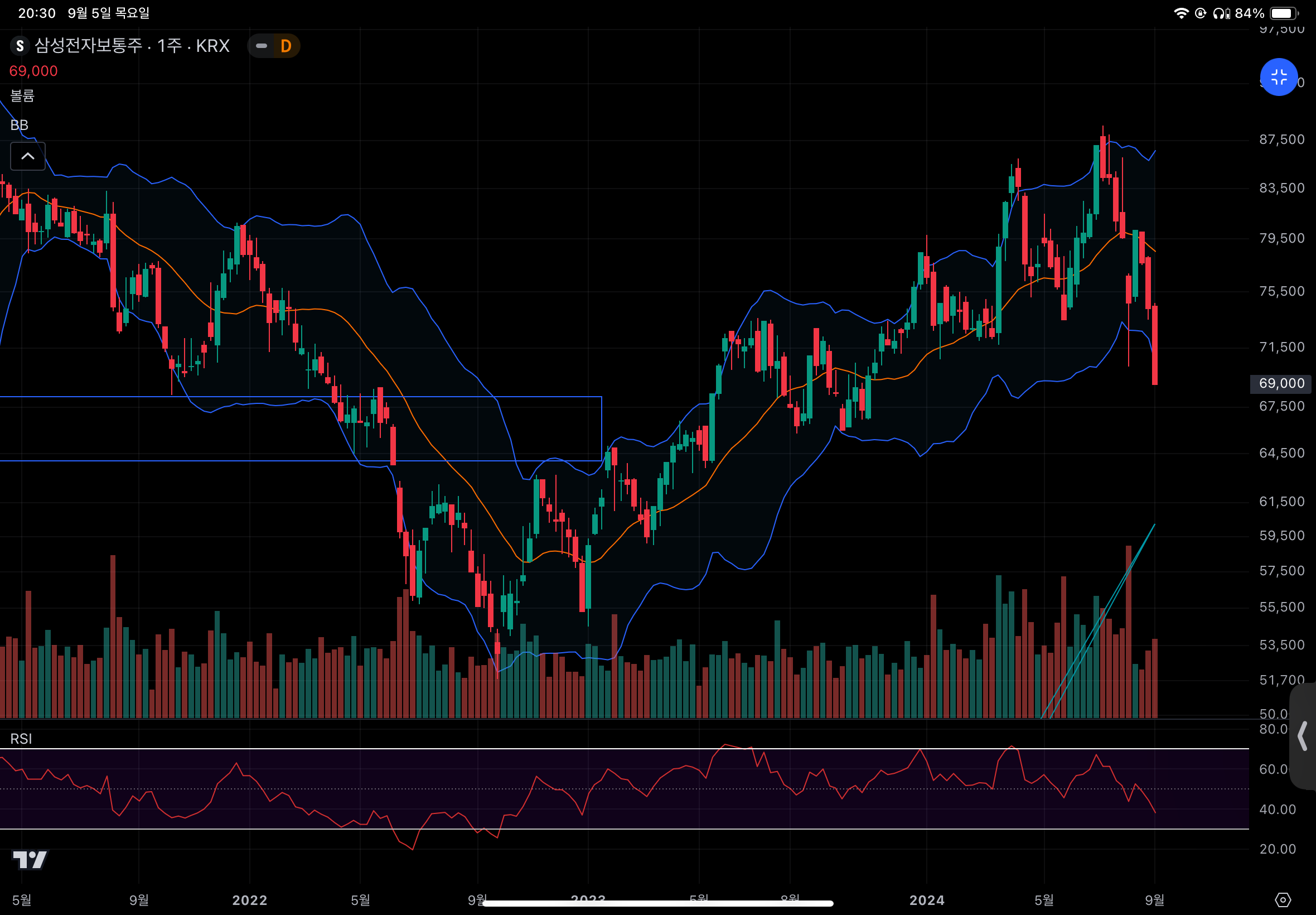Tap the Wi-Fi status icon

point(1181,13)
